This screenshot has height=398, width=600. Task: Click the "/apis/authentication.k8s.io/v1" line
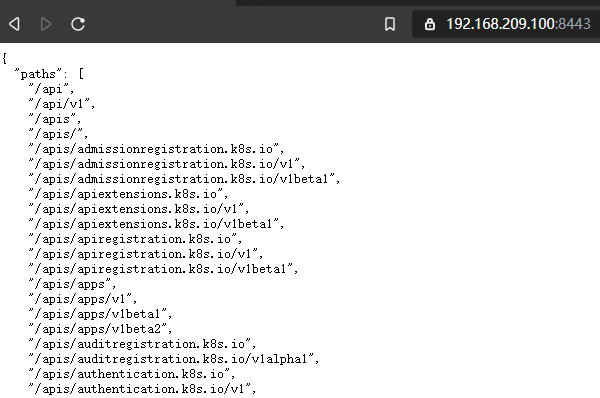[x=142, y=388]
